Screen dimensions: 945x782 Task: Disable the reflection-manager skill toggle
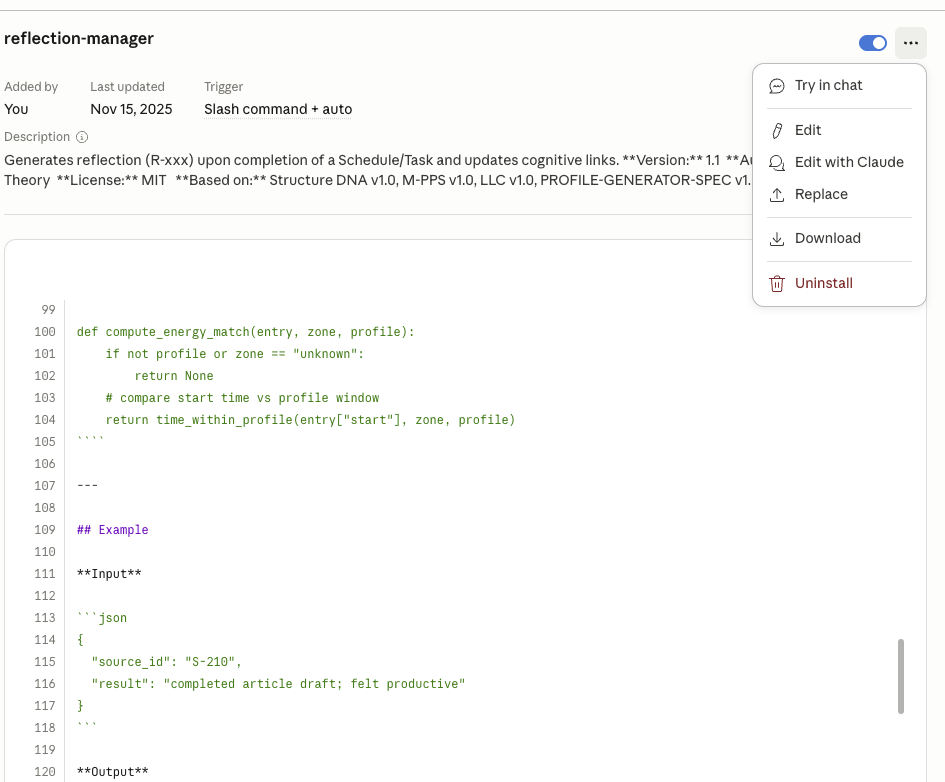(872, 43)
